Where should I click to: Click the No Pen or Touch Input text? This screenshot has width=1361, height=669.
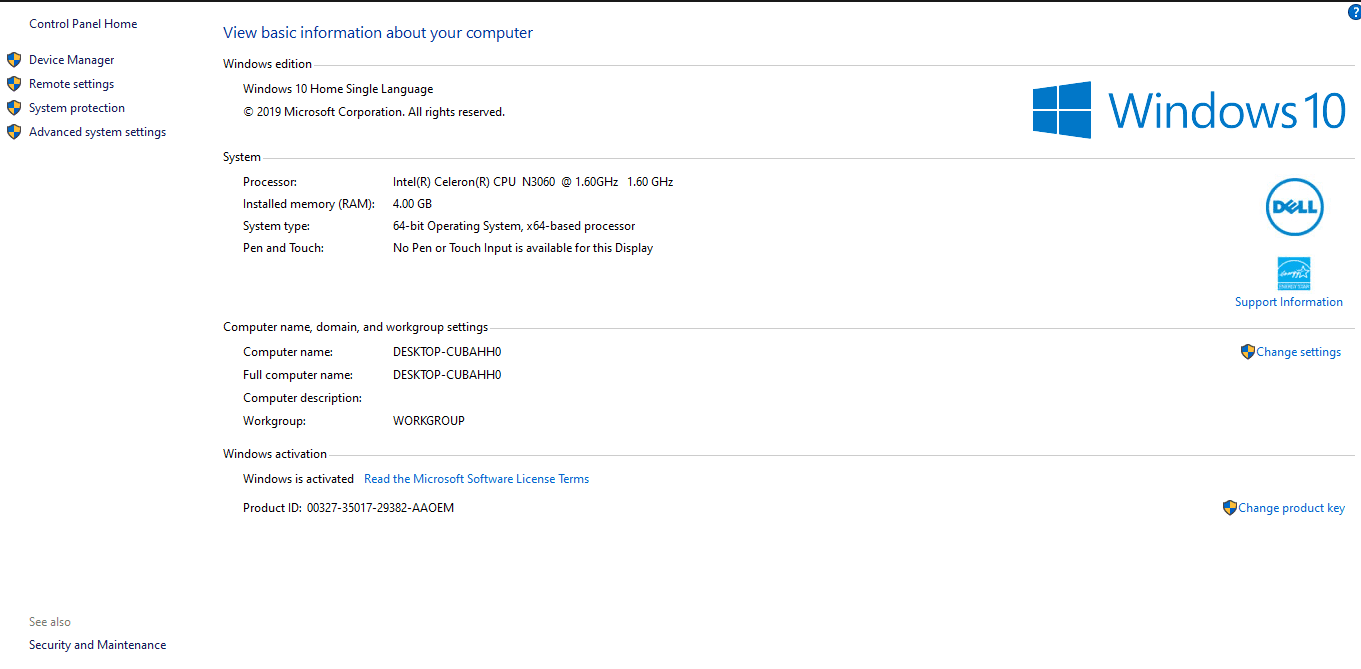[x=523, y=248]
